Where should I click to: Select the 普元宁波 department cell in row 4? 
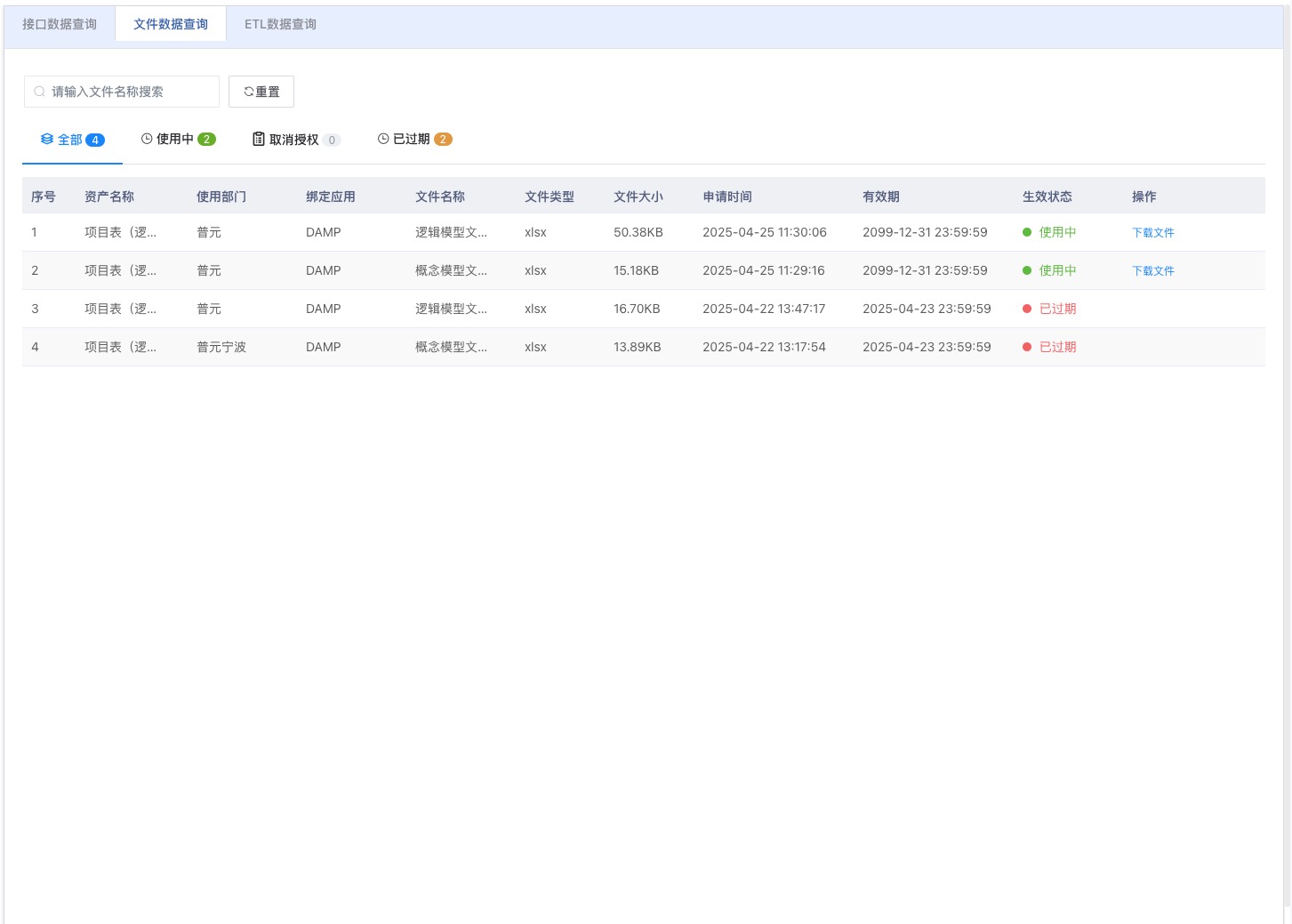(221, 347)
